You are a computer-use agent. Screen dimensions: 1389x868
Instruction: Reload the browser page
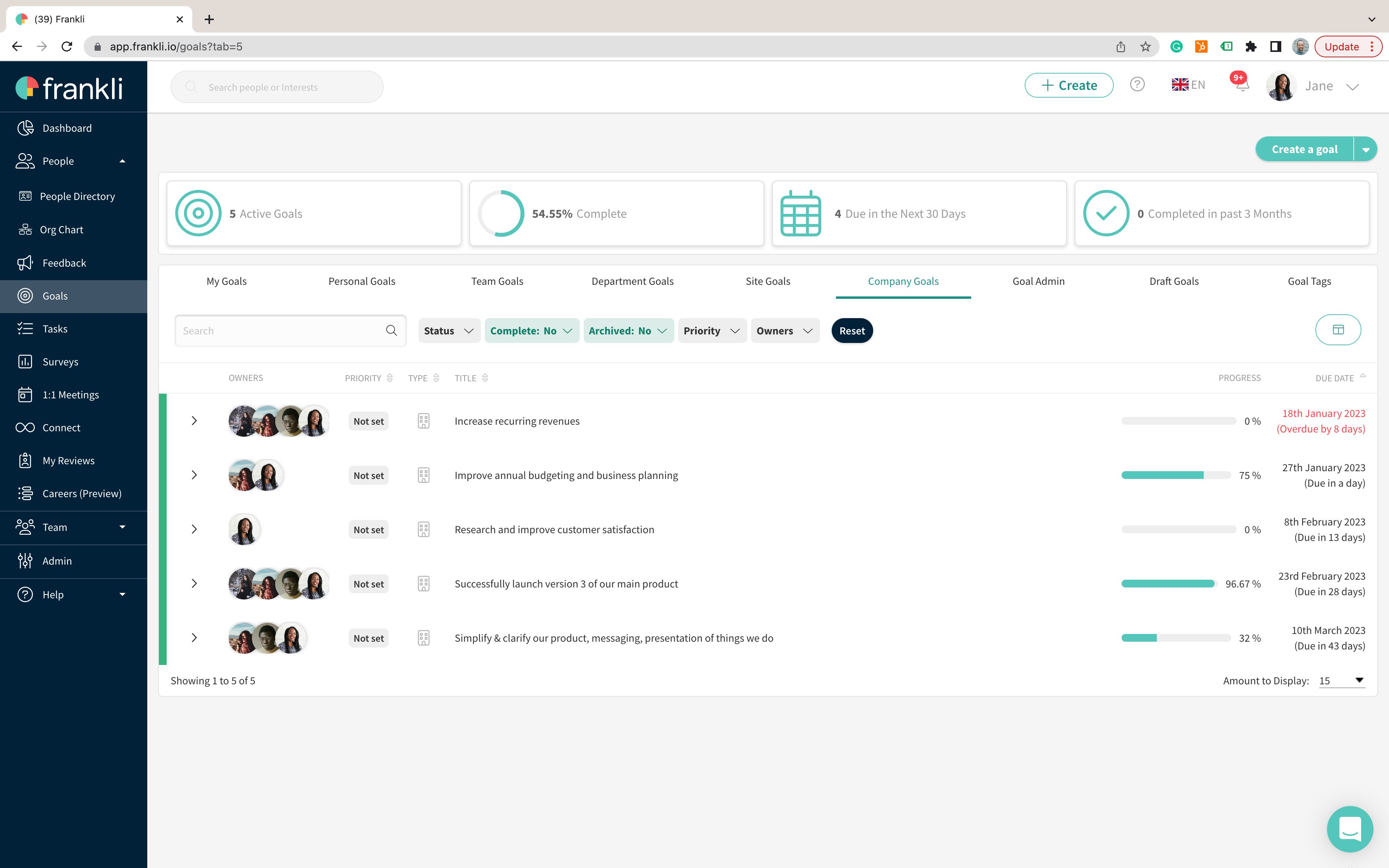pos(67,46)
